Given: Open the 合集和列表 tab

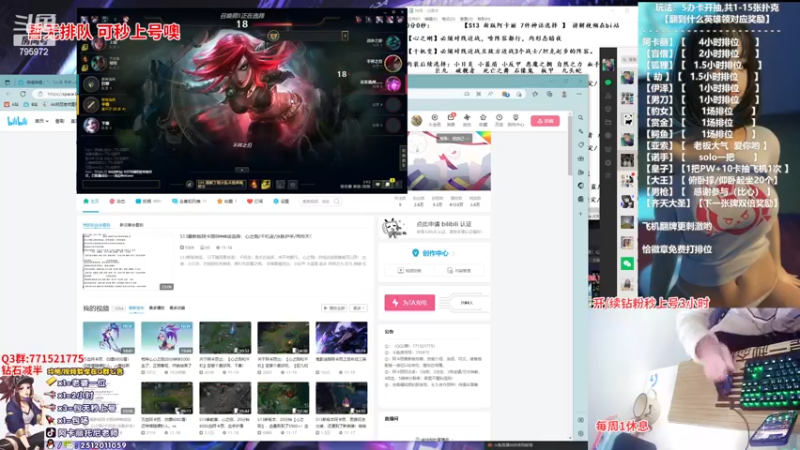Looking at the screenshot, I should (x=189, y=202).
